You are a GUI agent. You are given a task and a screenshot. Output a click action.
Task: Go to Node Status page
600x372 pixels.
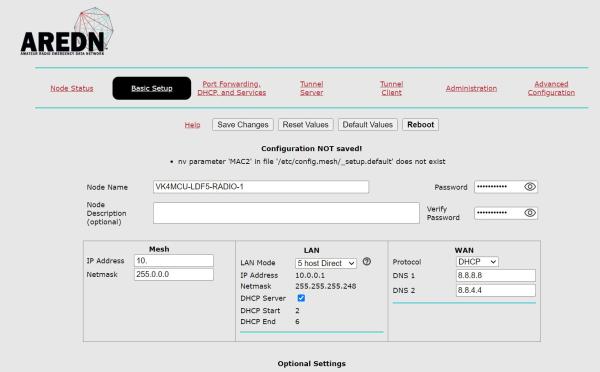[72, 88]
